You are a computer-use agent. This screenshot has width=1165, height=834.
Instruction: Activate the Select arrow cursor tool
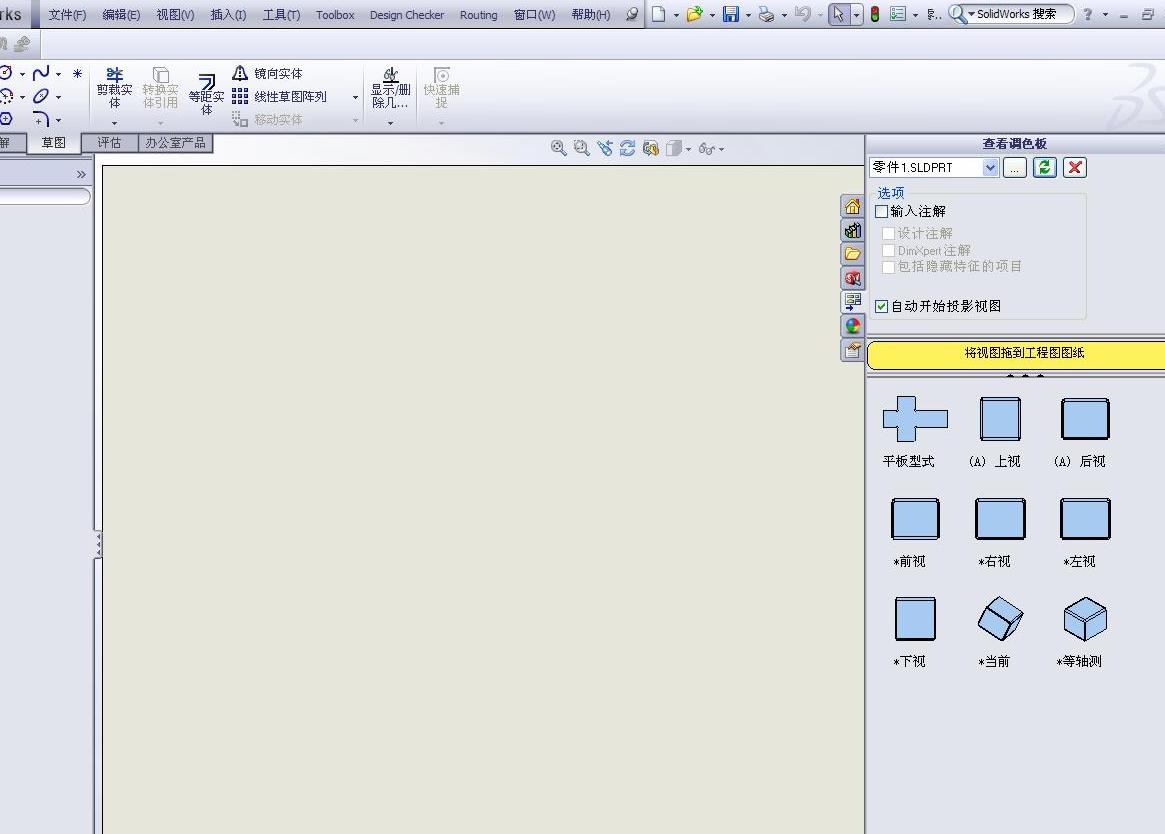839,14
